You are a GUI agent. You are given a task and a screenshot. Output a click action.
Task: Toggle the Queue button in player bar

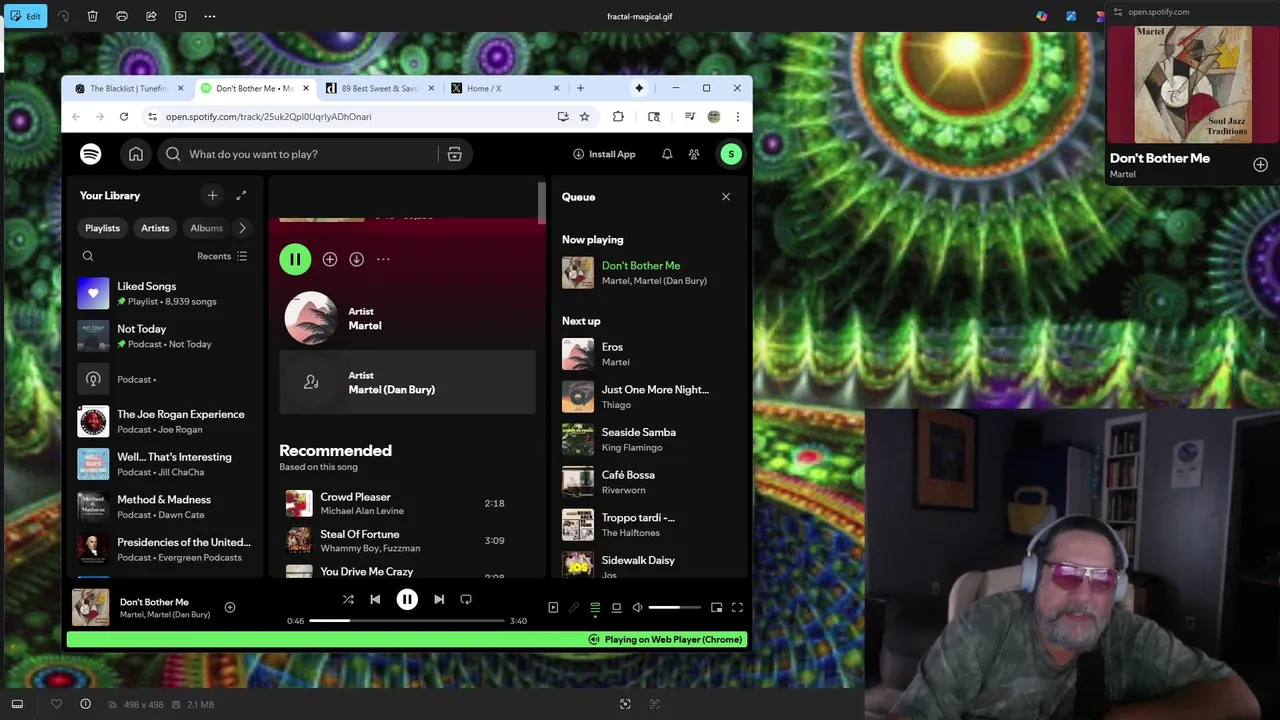pos(595,607)
